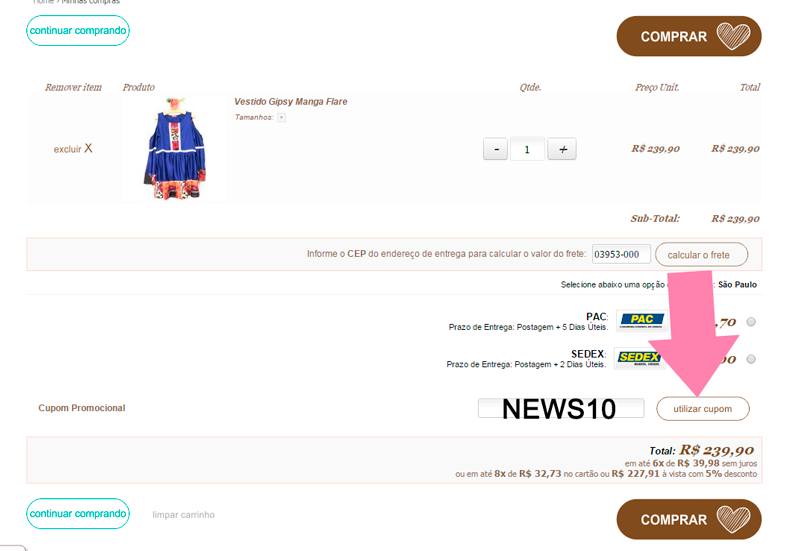Select the PAC shipping radio button
Image resolution: width=800 pixels, height=551 pixels.
pos(751,321)
